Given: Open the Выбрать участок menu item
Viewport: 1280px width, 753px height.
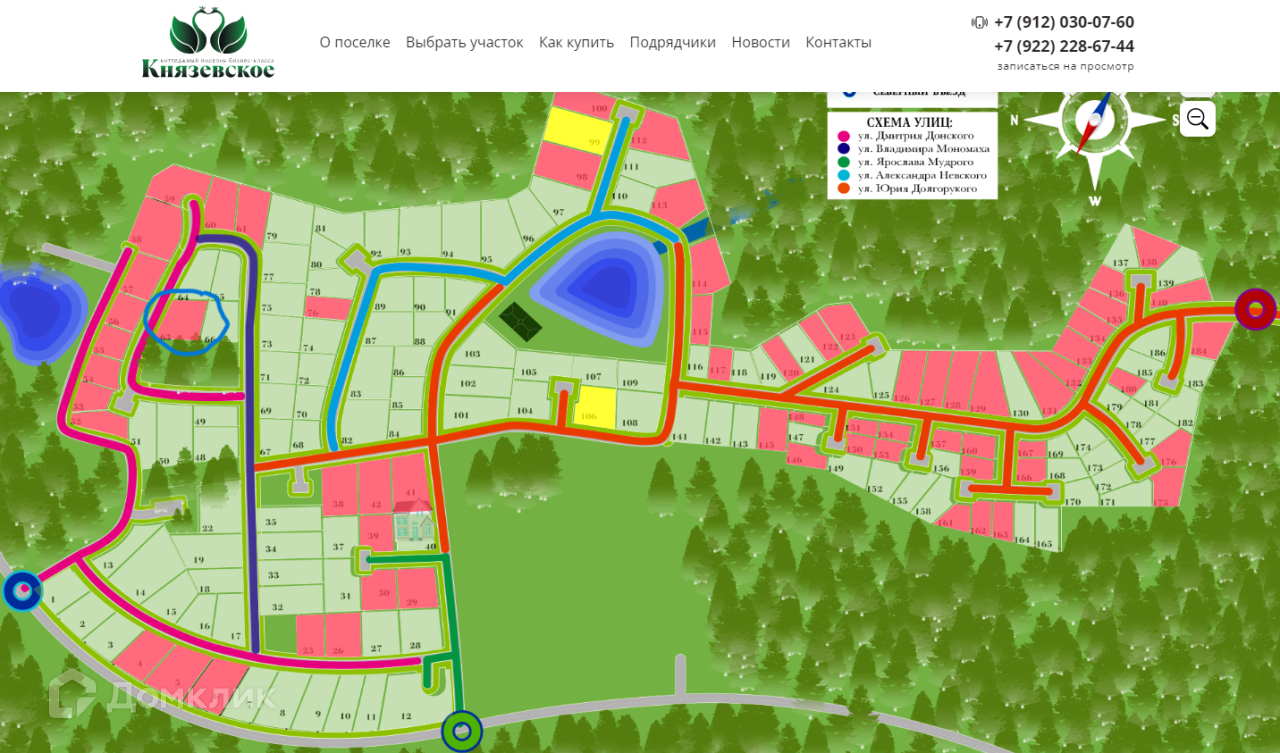Looking at the screenshot, I should (464, 42).
